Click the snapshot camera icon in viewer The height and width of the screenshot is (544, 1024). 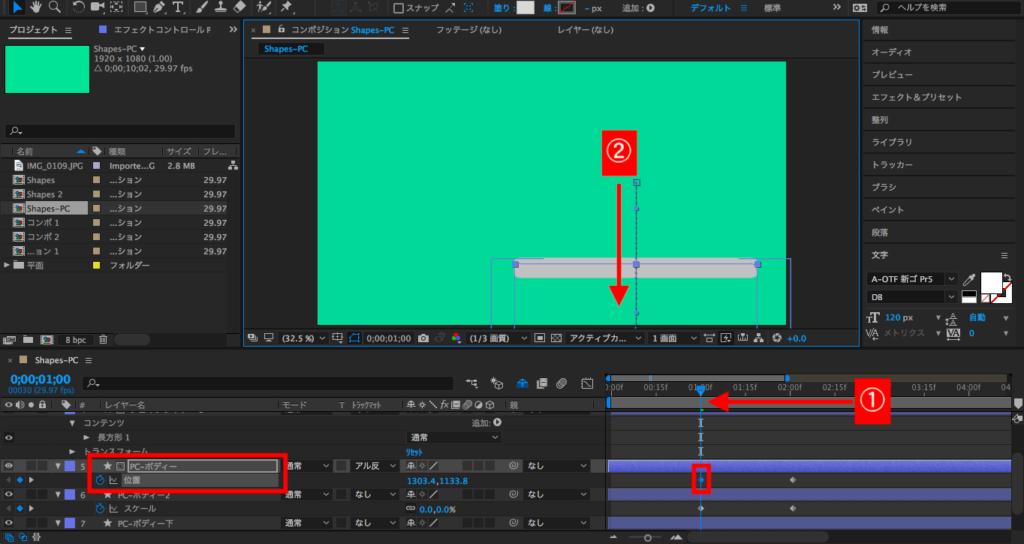point(424,338)
